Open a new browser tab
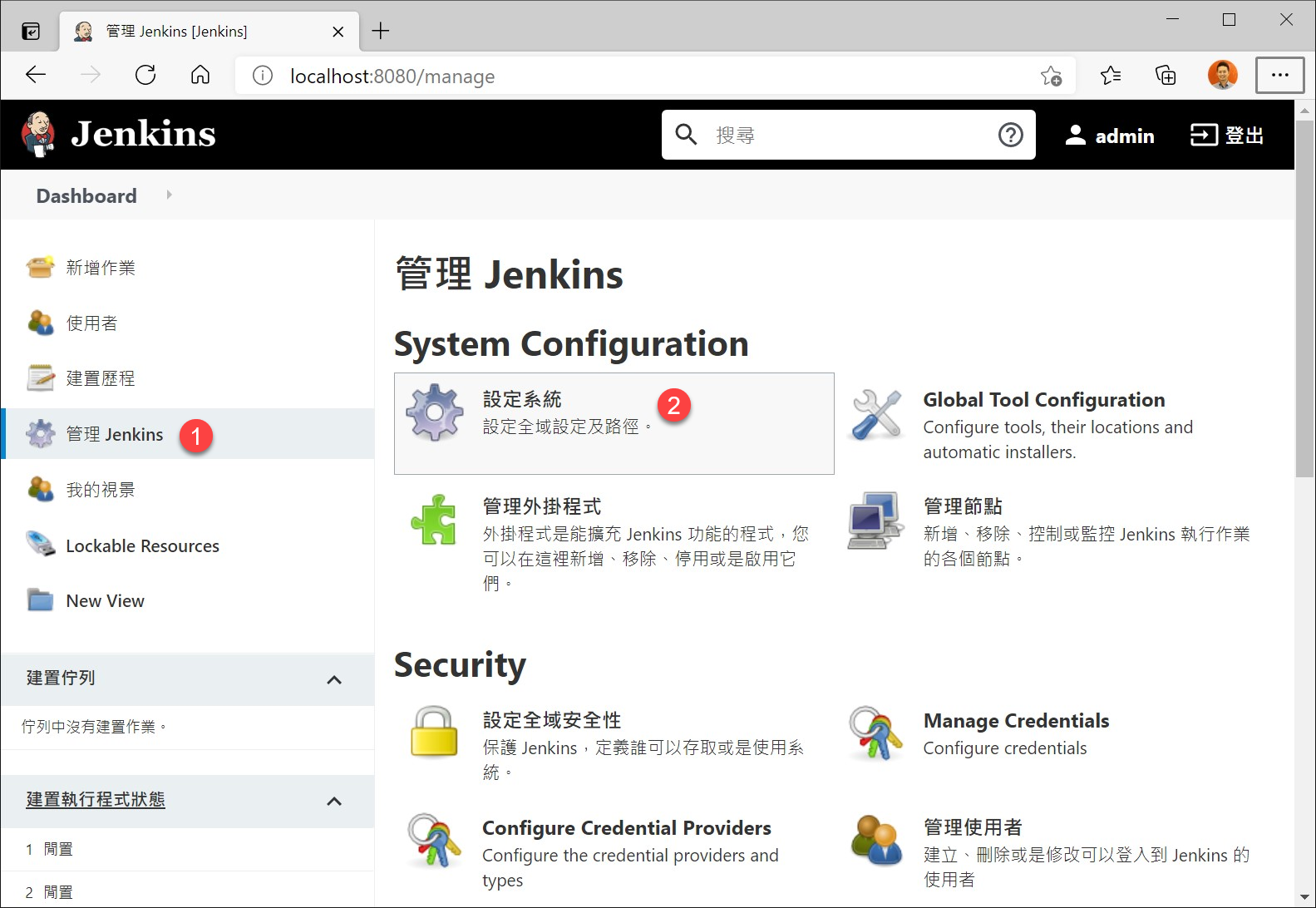 click(381, 31)
